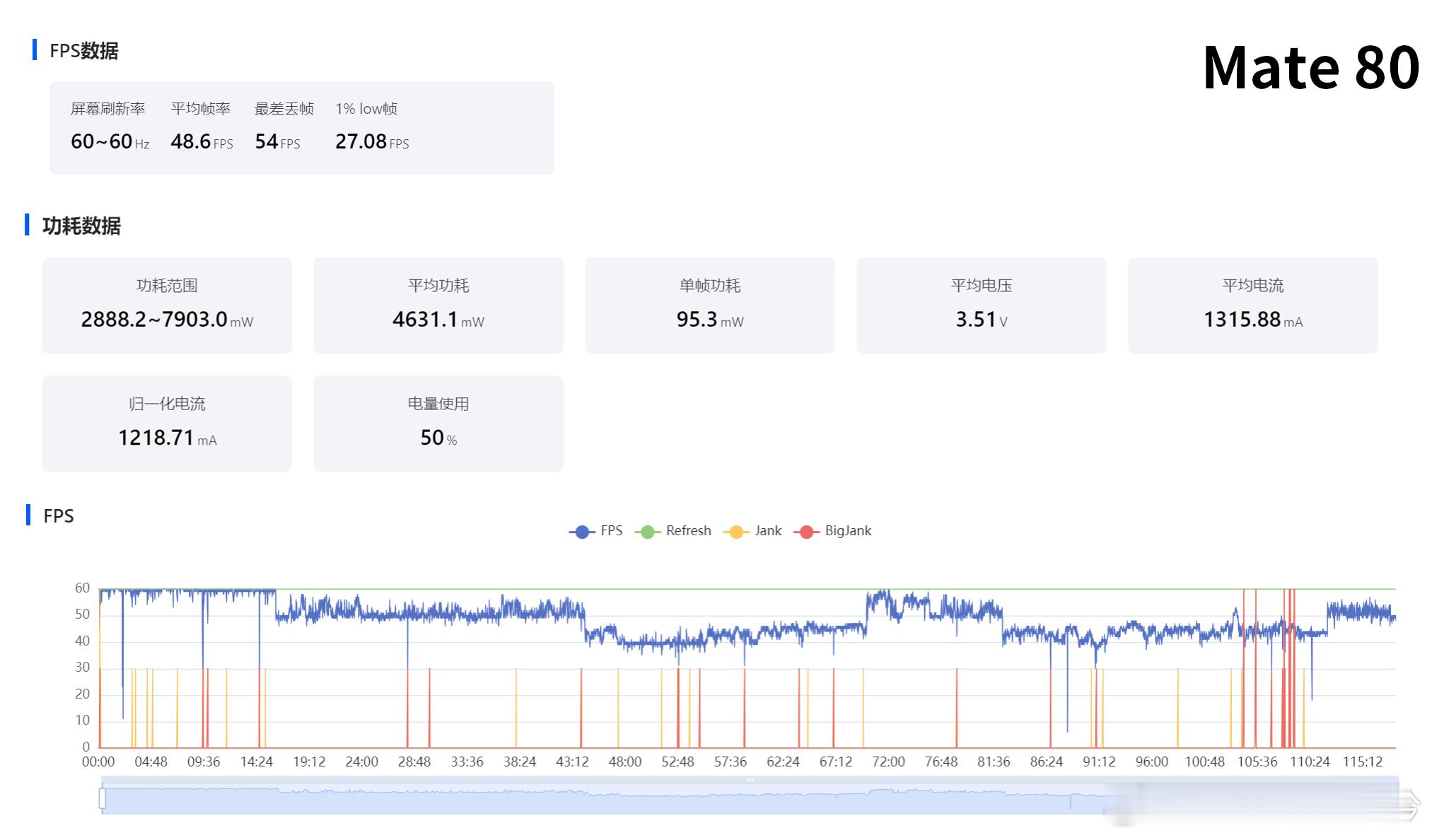The image size is (1432, 840).
Task: Click the green Refresh legend marker icon
Action: click(x=647, y=532)
